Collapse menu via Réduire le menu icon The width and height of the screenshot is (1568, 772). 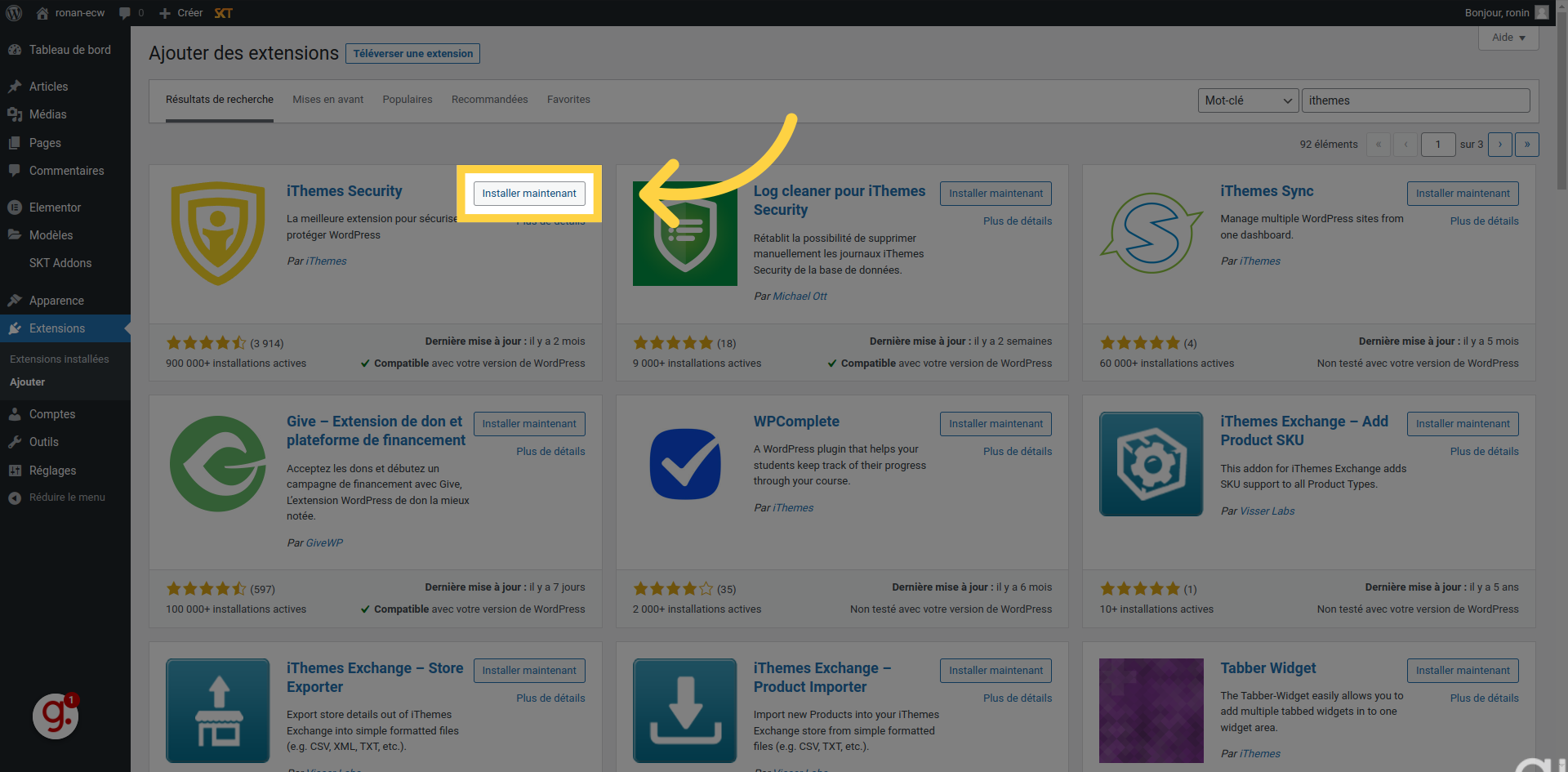(x=15, y=498)
